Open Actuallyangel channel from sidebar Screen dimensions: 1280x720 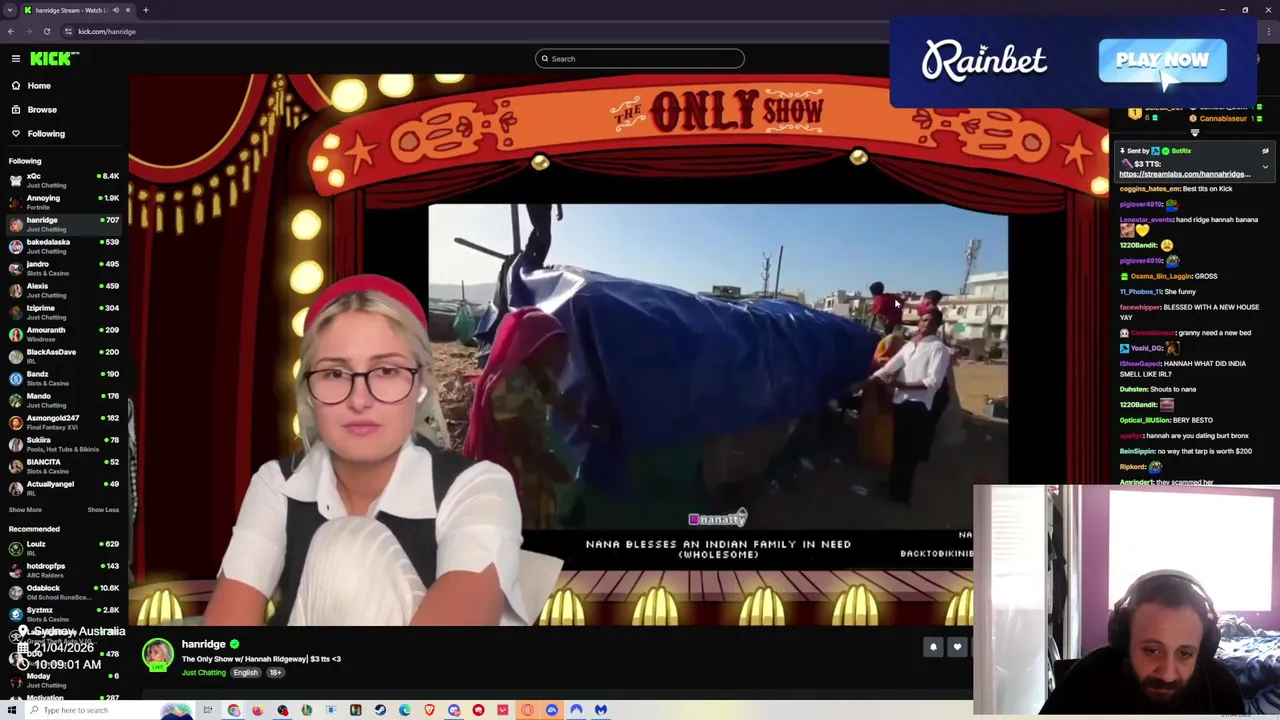tap(64, 488)
